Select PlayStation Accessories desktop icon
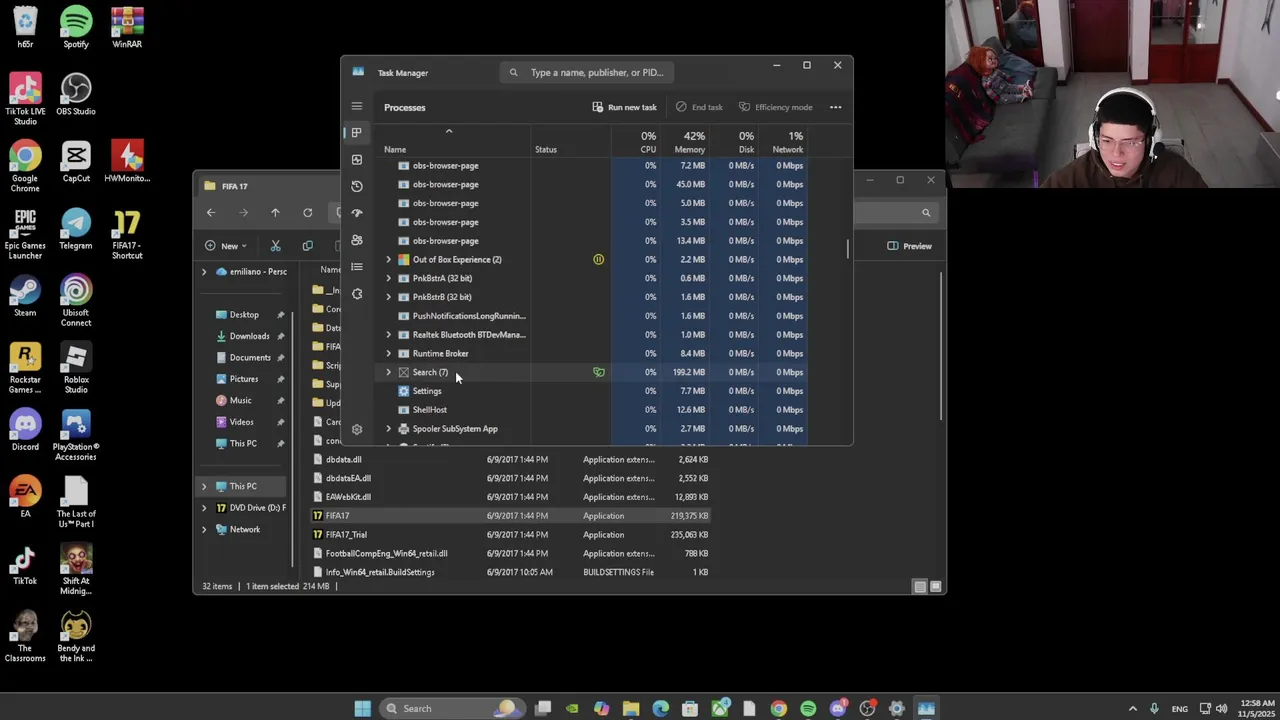Image resolution: width=1280 pixels, height=720 pixels. coord(76,435)
